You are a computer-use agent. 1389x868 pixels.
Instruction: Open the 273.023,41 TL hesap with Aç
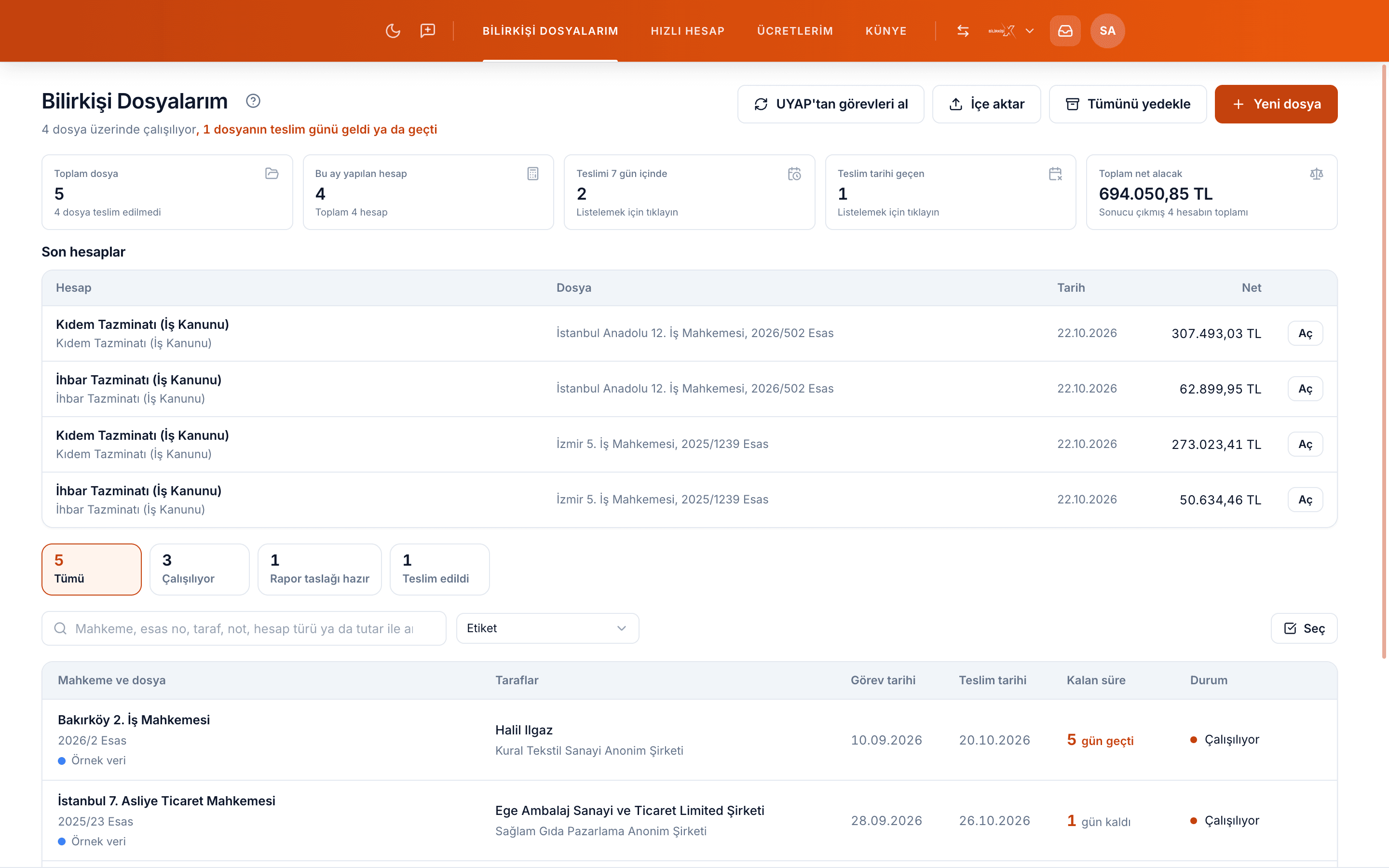(1305, 444)
